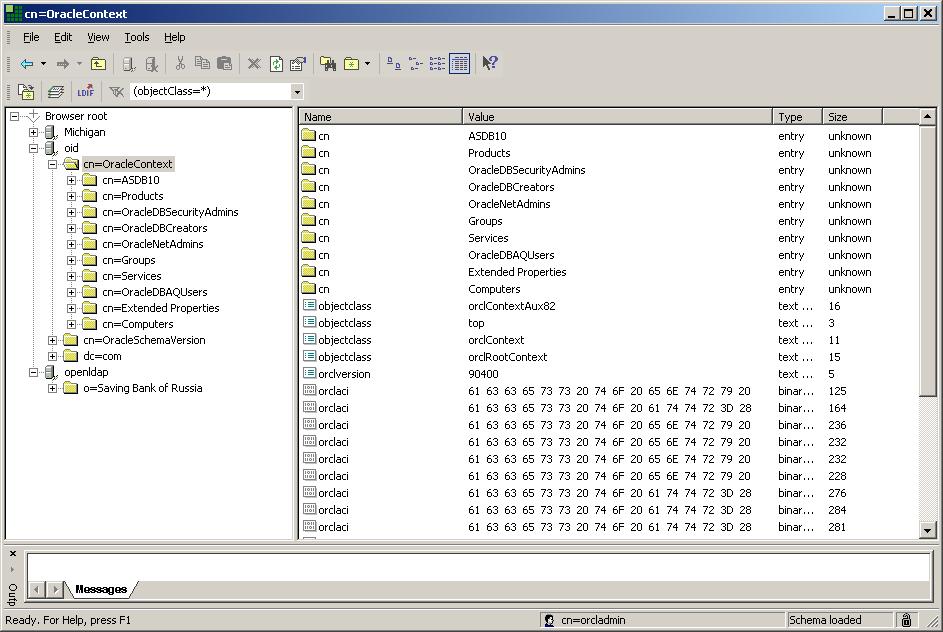Open the Tools menu
The width and height of the screenshot is (943, 632).
[137, 37]
